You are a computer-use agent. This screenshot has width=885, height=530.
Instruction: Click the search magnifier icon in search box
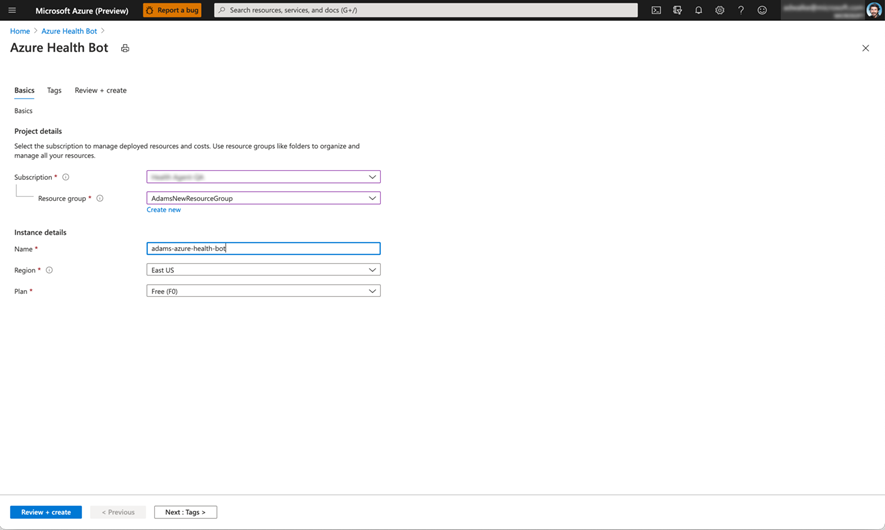222,10
